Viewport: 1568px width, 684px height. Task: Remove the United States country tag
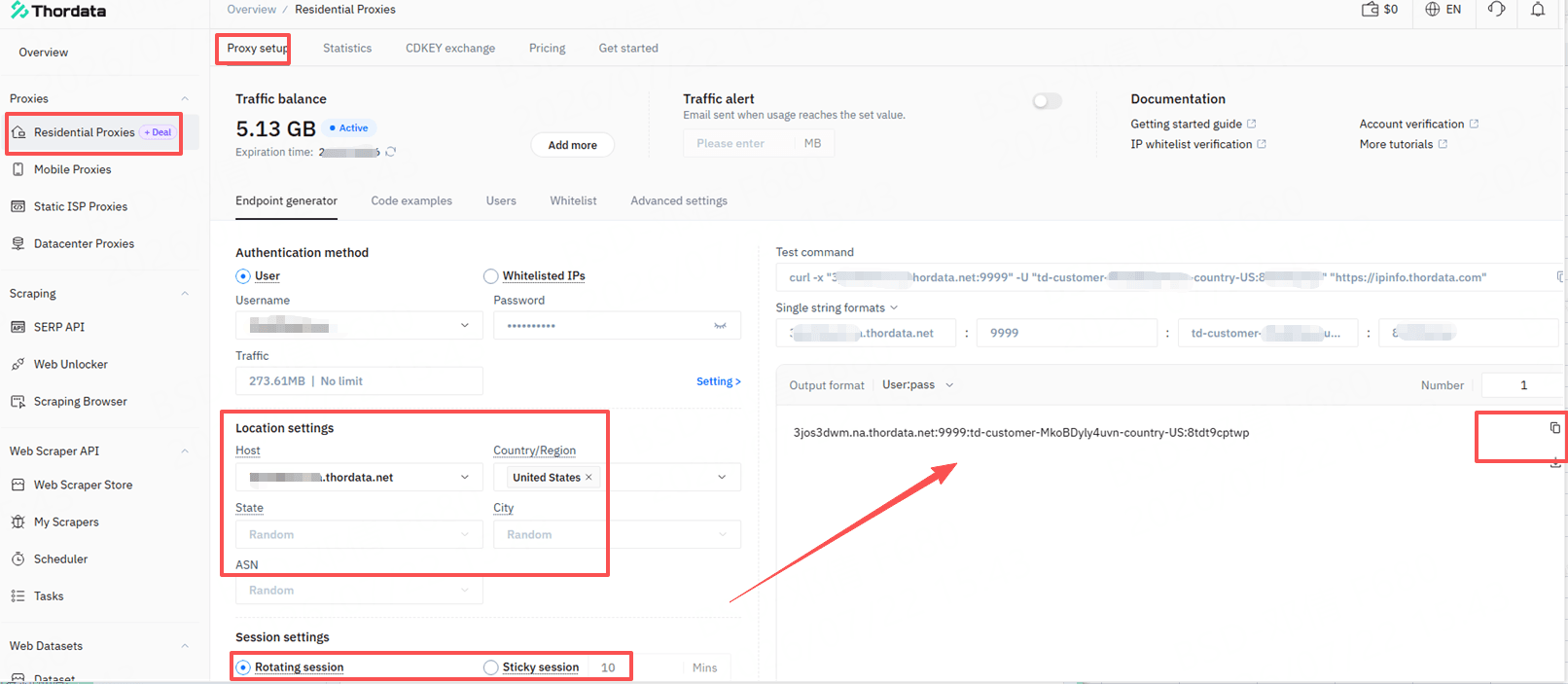[x=588, y=477]
